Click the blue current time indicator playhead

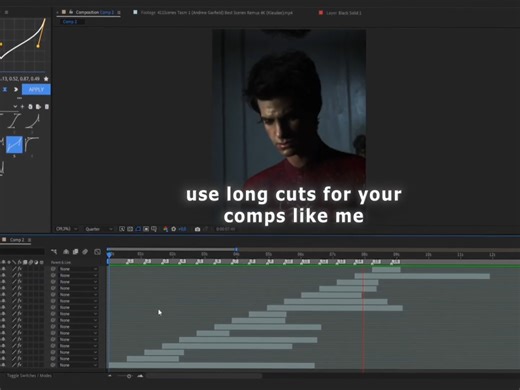pos(109,255)
